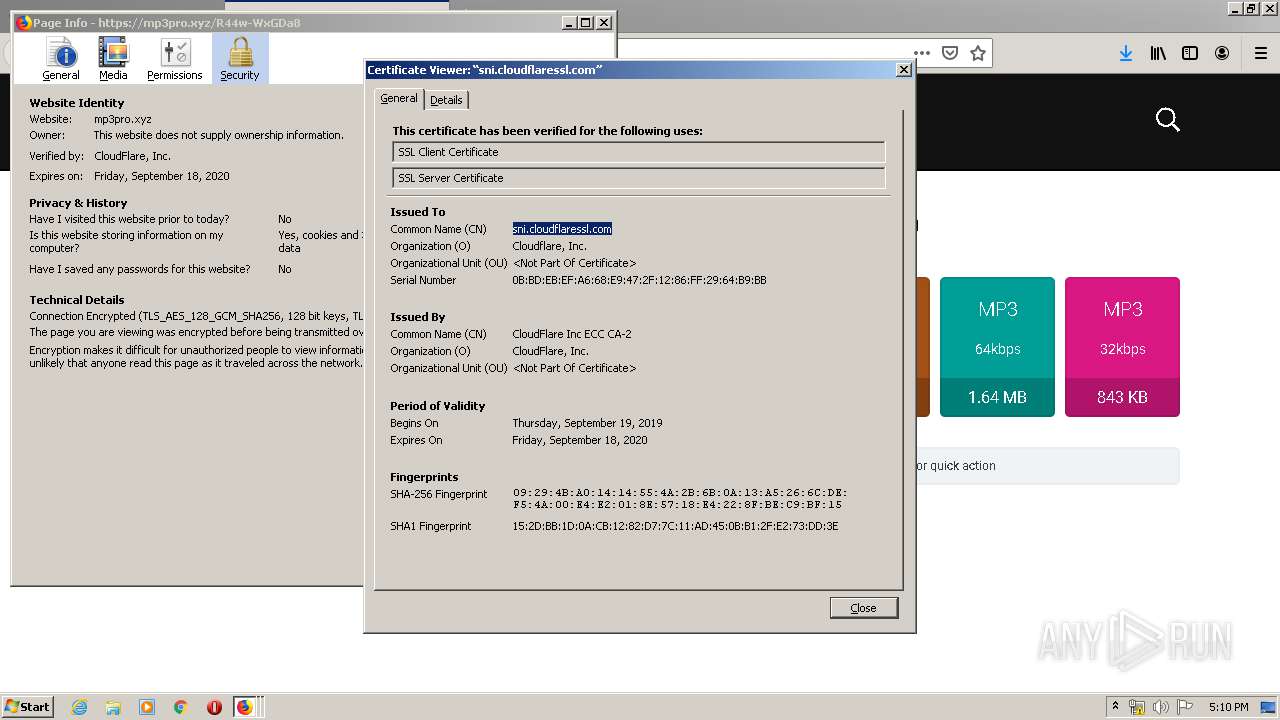This screenshot has height=720, width=1280.
Task: Maximize the Page Info window
Action: click(x=587, y=22)
